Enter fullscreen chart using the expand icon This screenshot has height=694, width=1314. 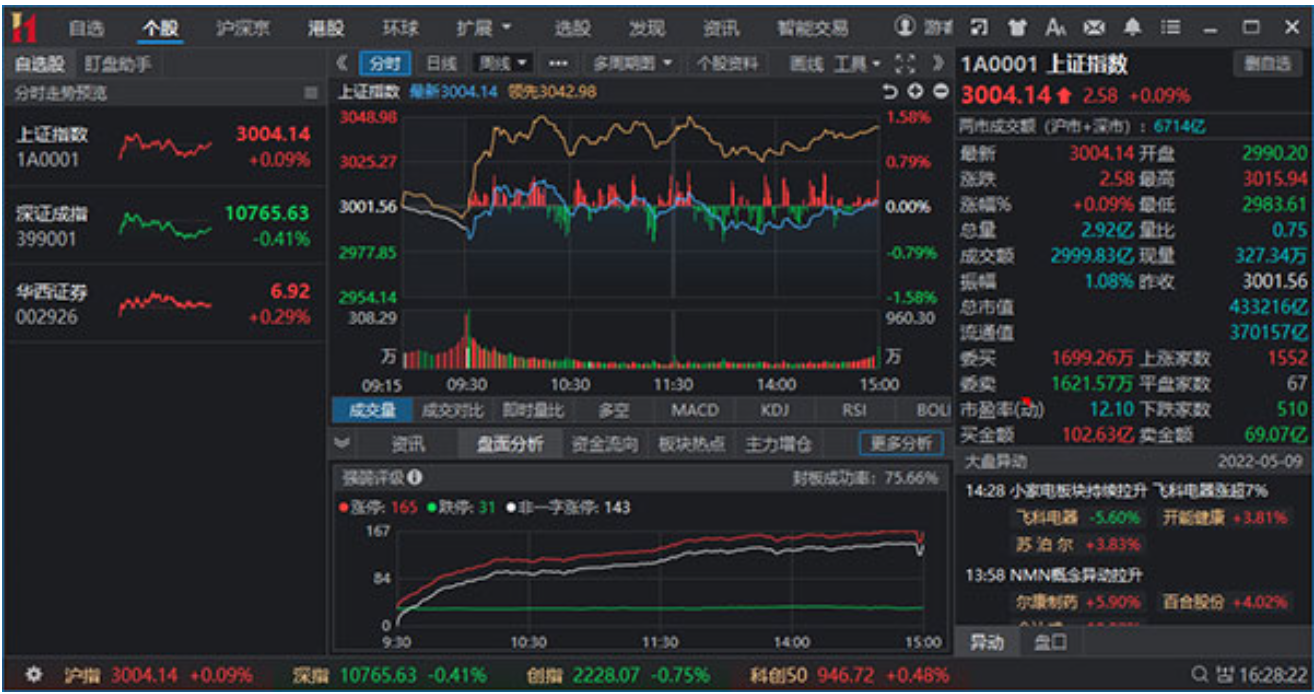point(903,62)
